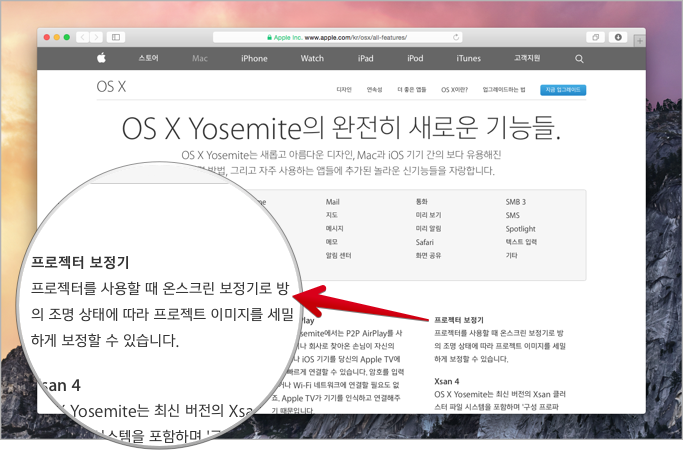Add a new tab with plus button
This screenshot has height=450, width=683.
coord(639,41)
